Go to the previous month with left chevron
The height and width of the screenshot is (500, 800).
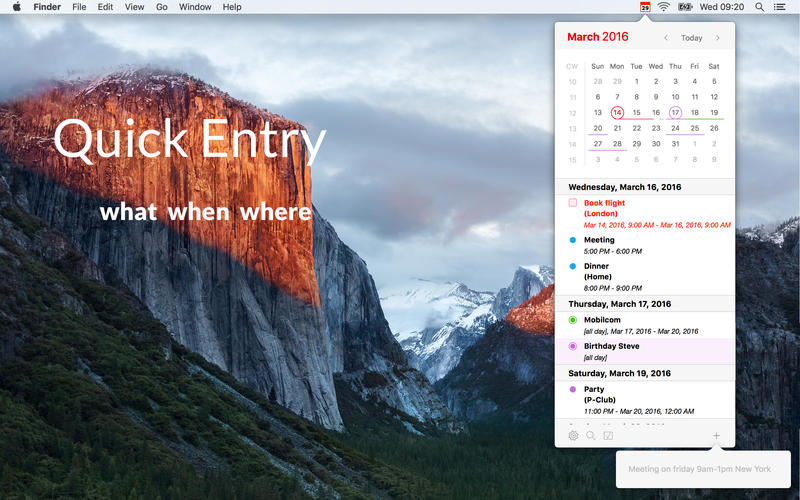pyautogui.click(x=666, y=38)
